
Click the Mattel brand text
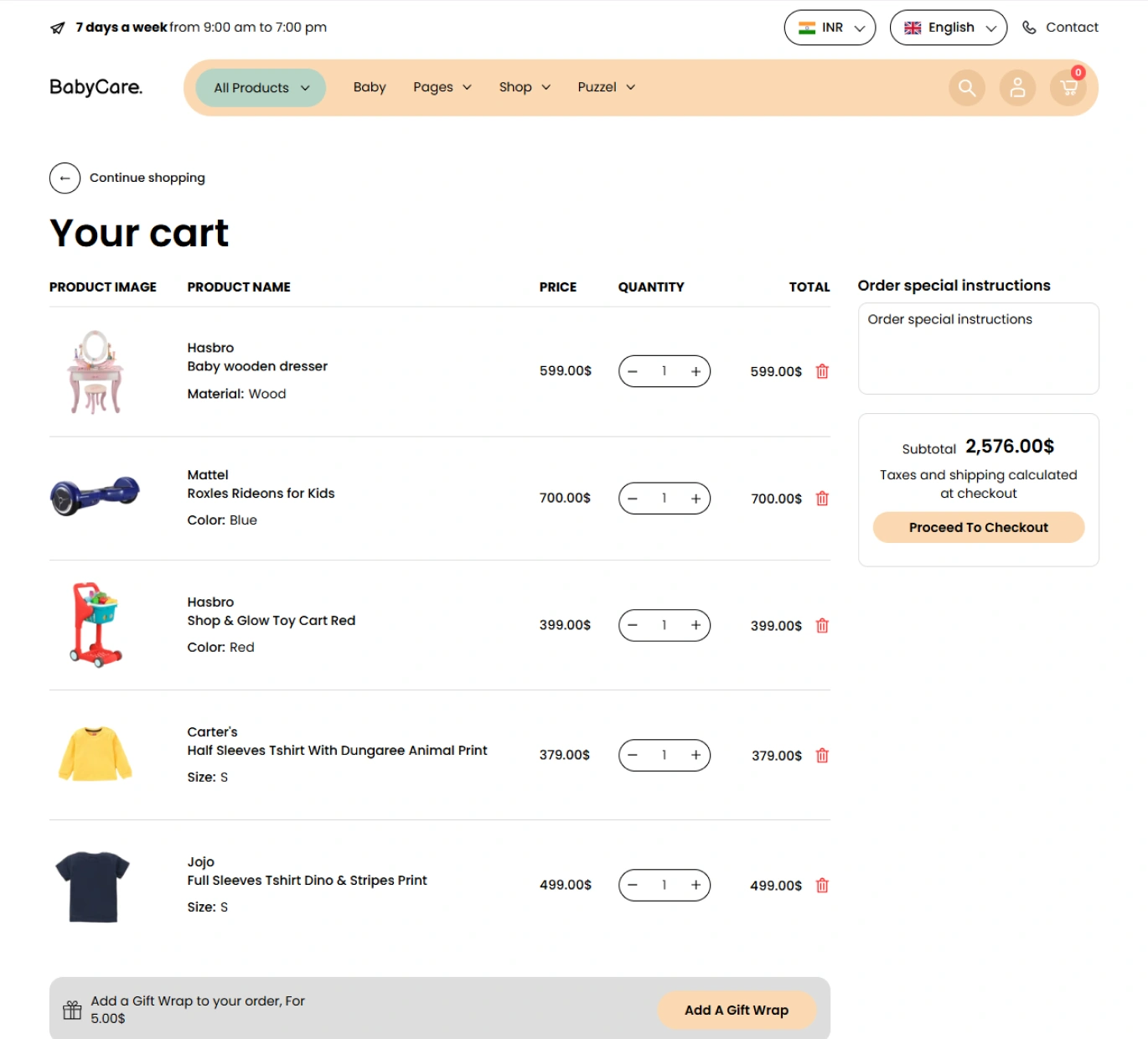[208, 475]
